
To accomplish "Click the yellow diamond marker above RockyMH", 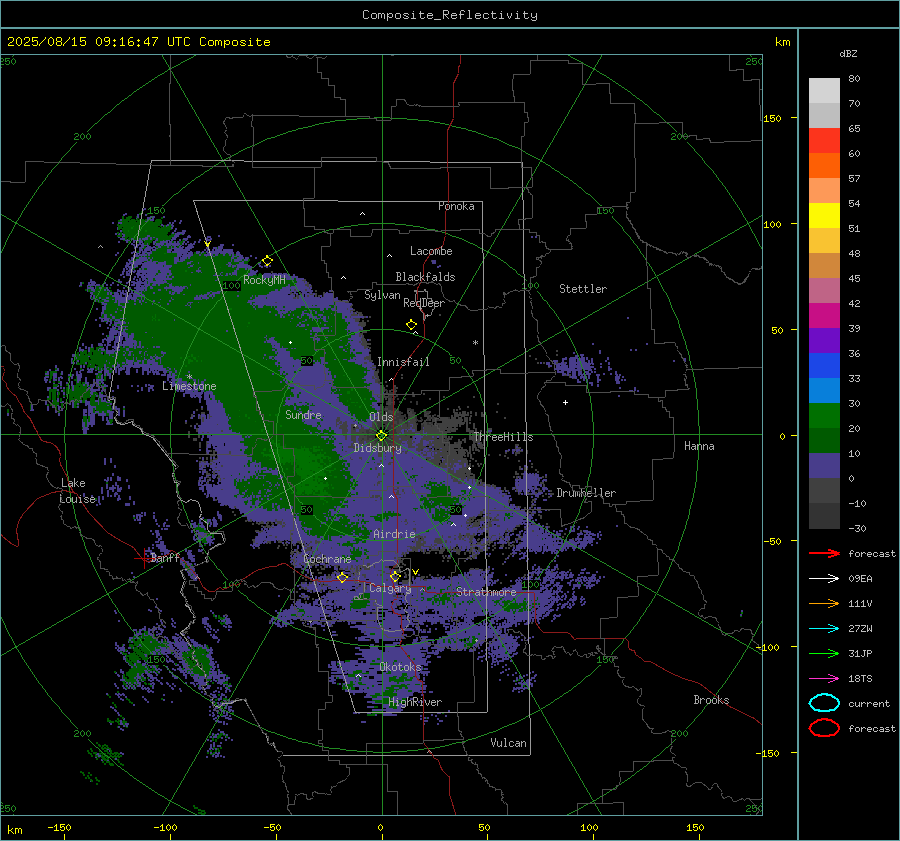I will (267, 261).
